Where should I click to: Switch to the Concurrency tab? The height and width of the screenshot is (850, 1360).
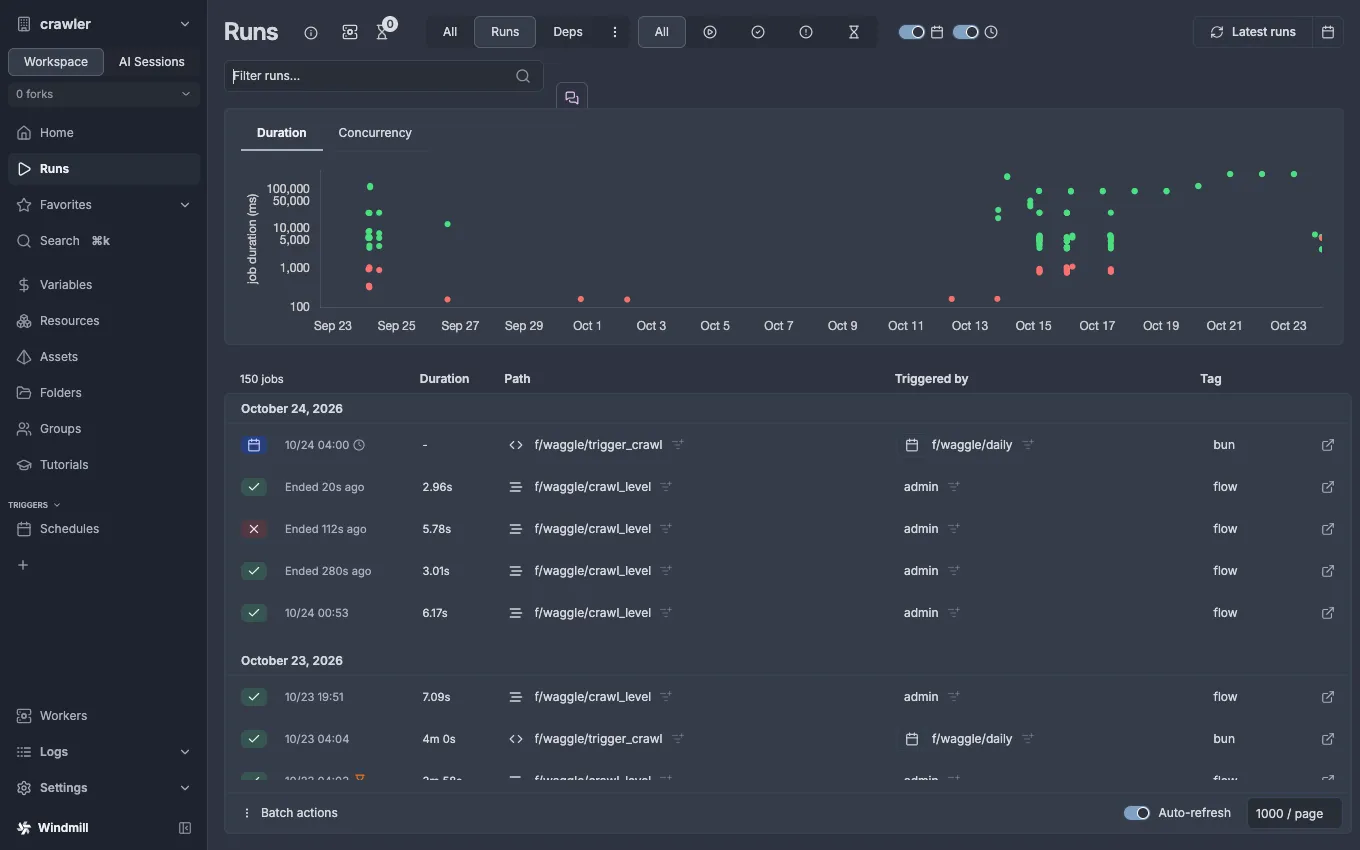[x=375, y=133]
